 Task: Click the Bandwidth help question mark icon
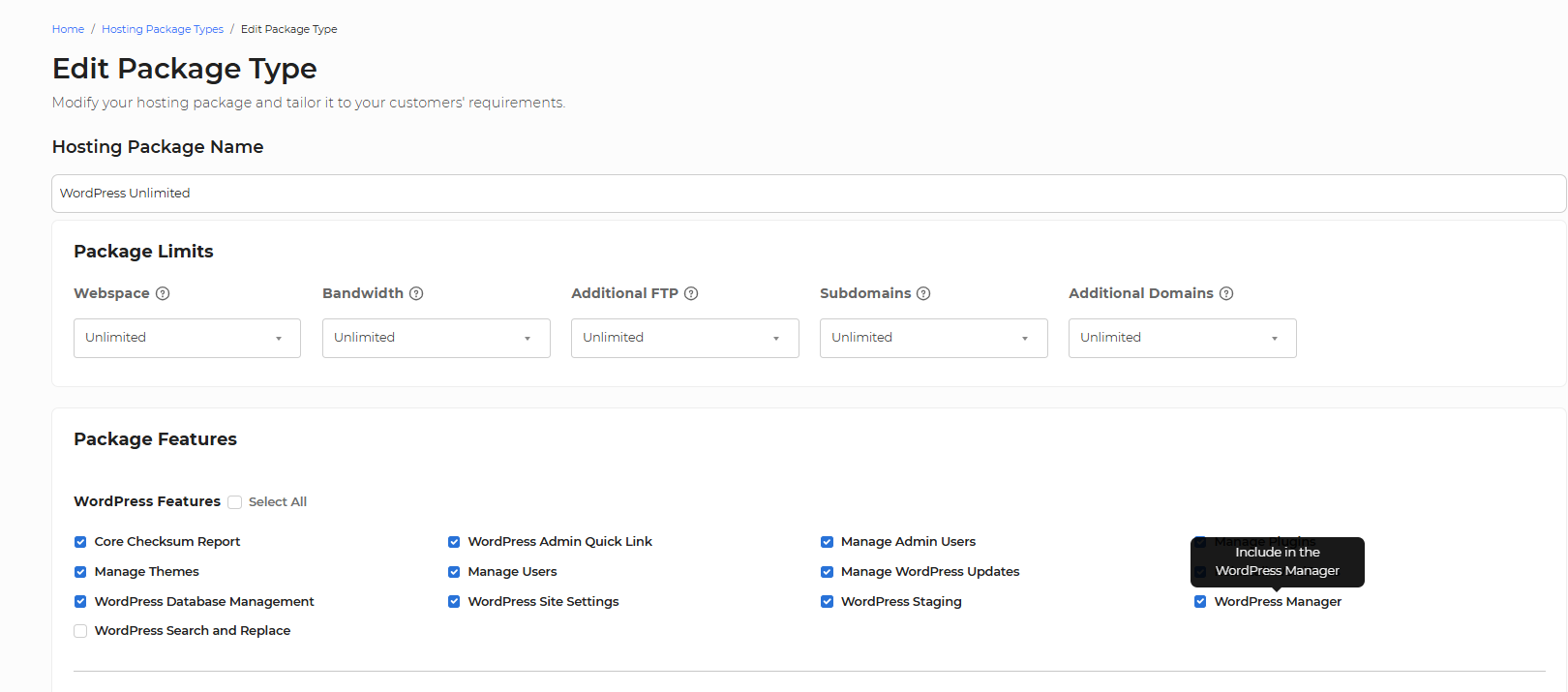coord(416,293)
